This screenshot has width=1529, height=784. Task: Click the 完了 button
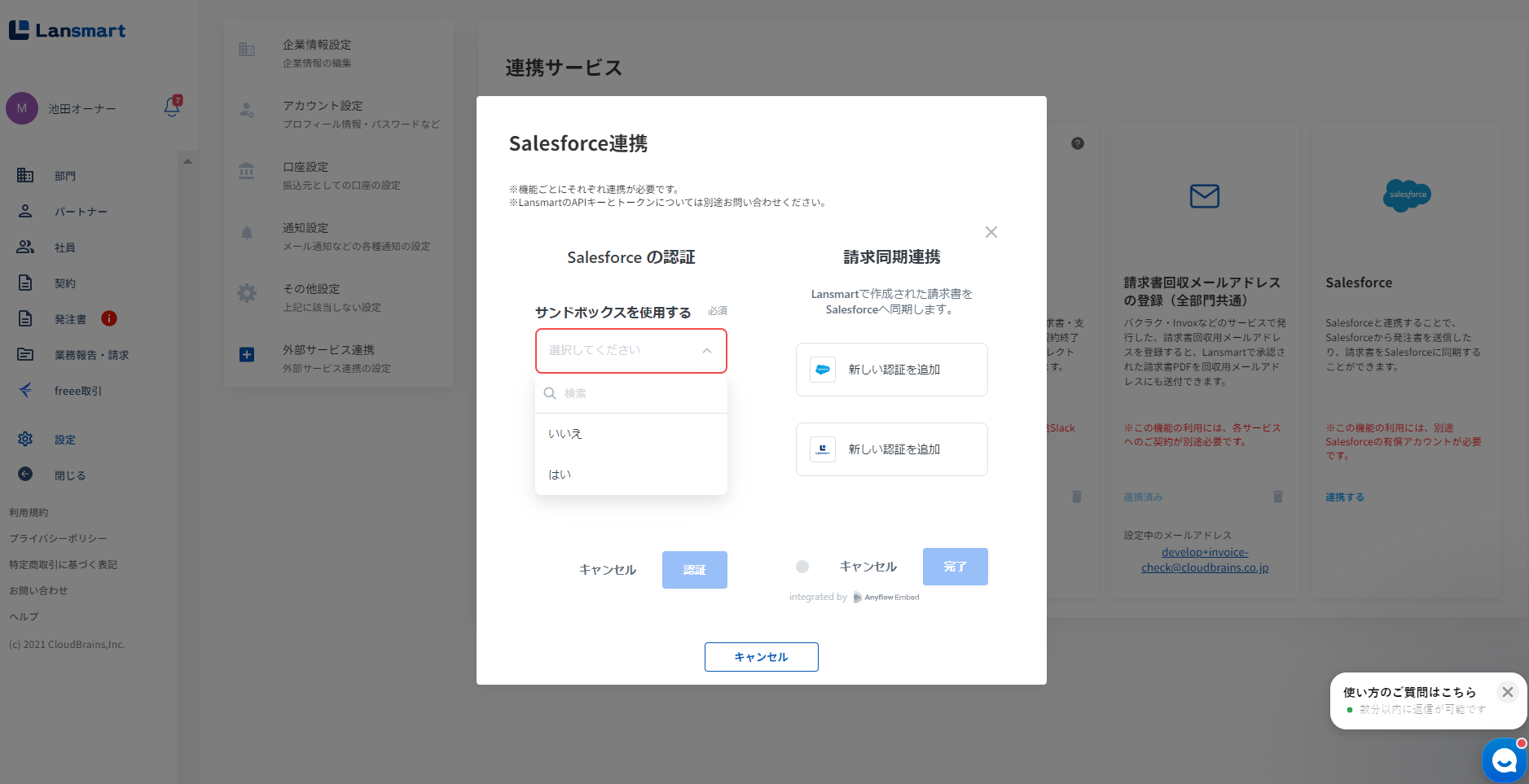point(956,567)
